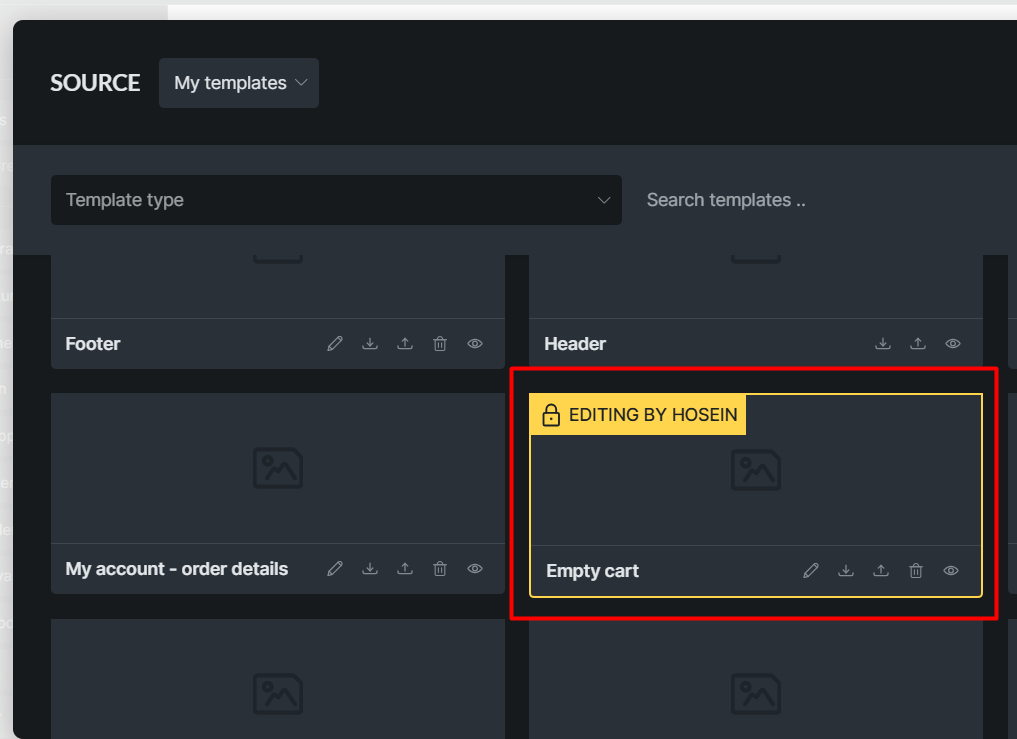1017x739 pixels.
Task: Click the download-arrow icon on Footer card
Action: pyautogui.click(x=370, y=344)
